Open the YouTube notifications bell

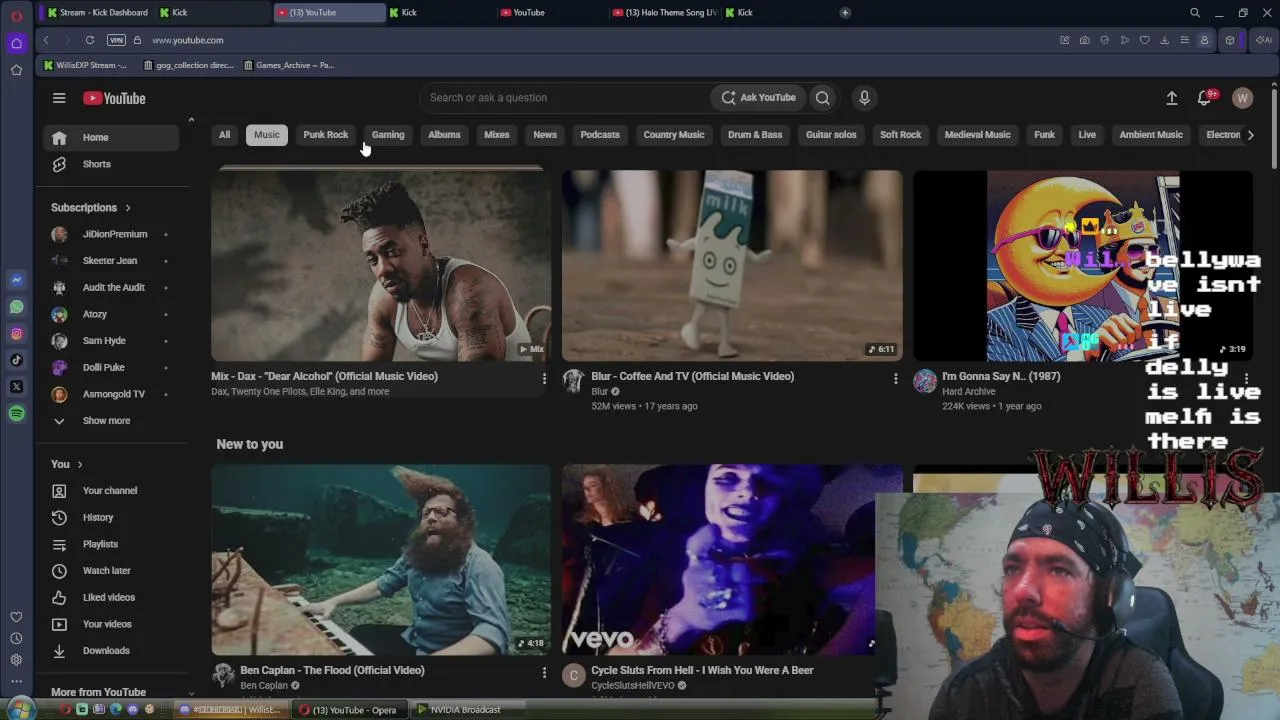coord(1204,98)
